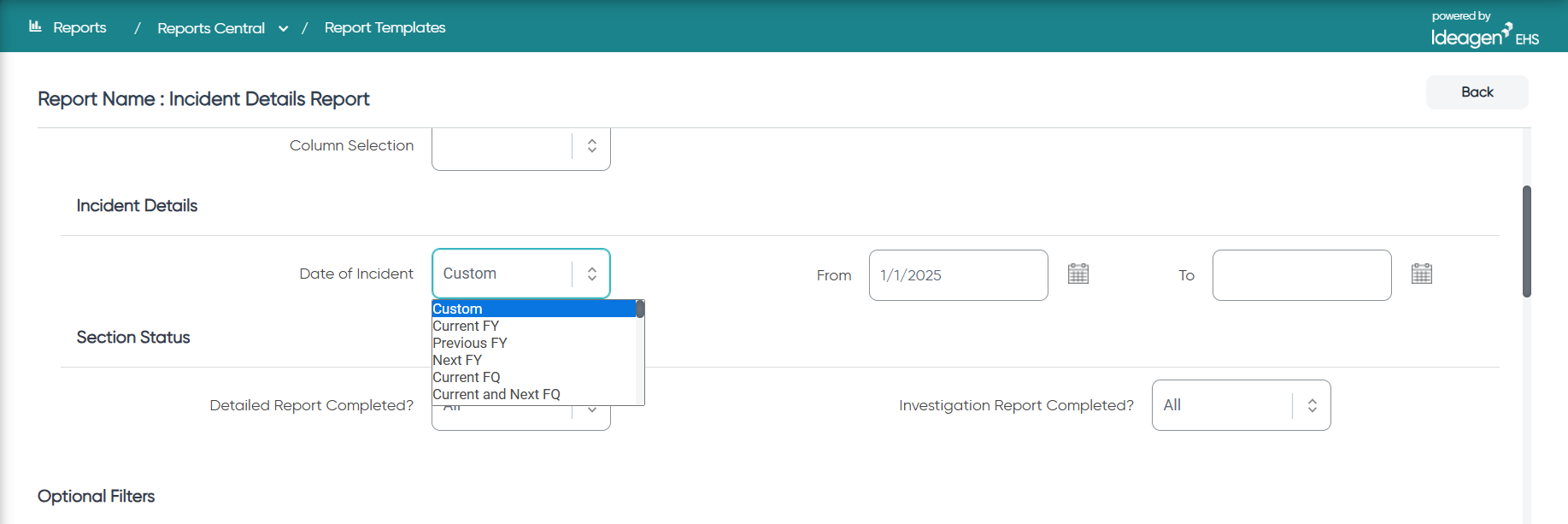Click the Back button
1568x524 pixels.
1477,92
